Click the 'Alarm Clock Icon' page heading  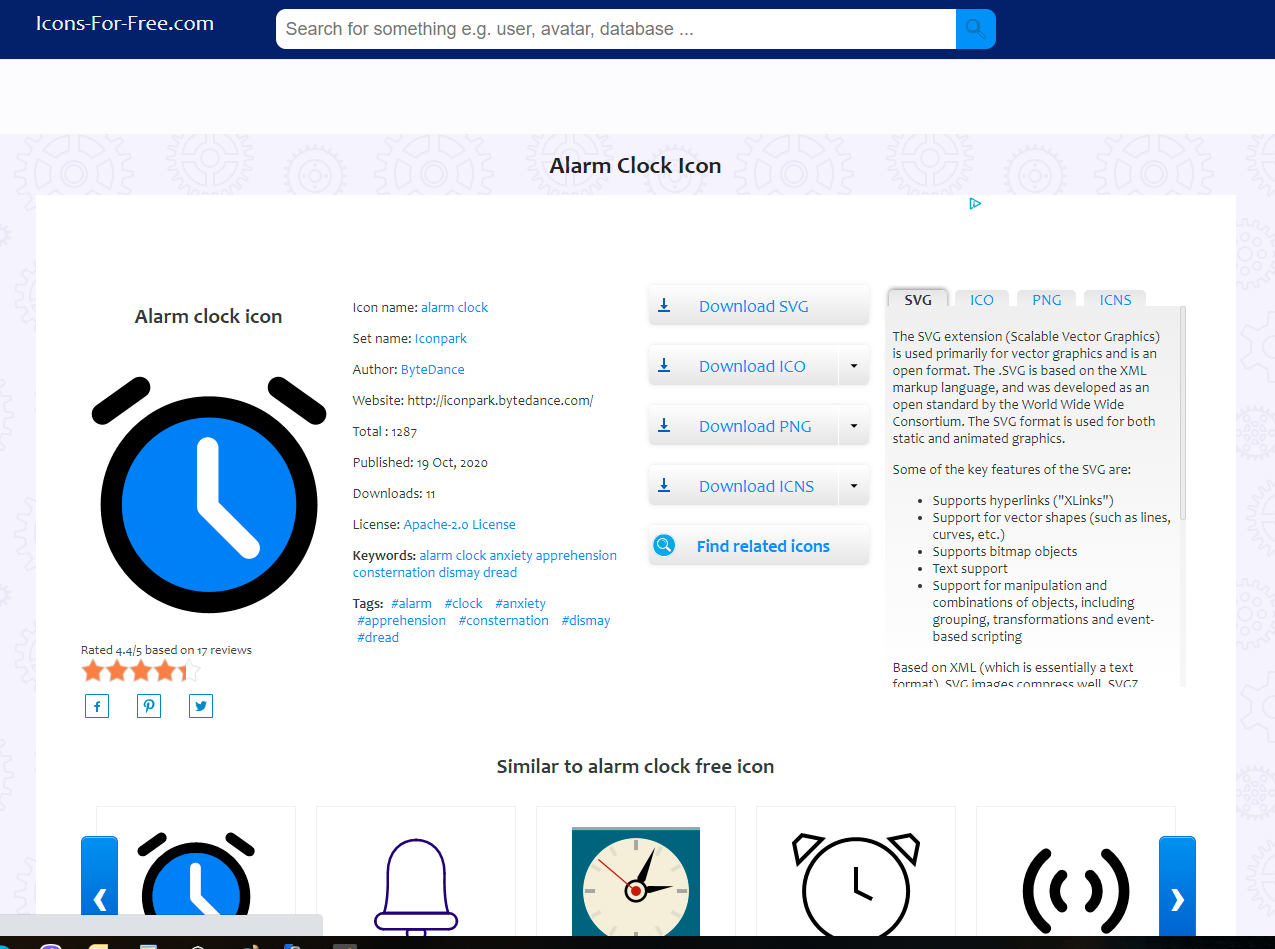click(636, 166)
